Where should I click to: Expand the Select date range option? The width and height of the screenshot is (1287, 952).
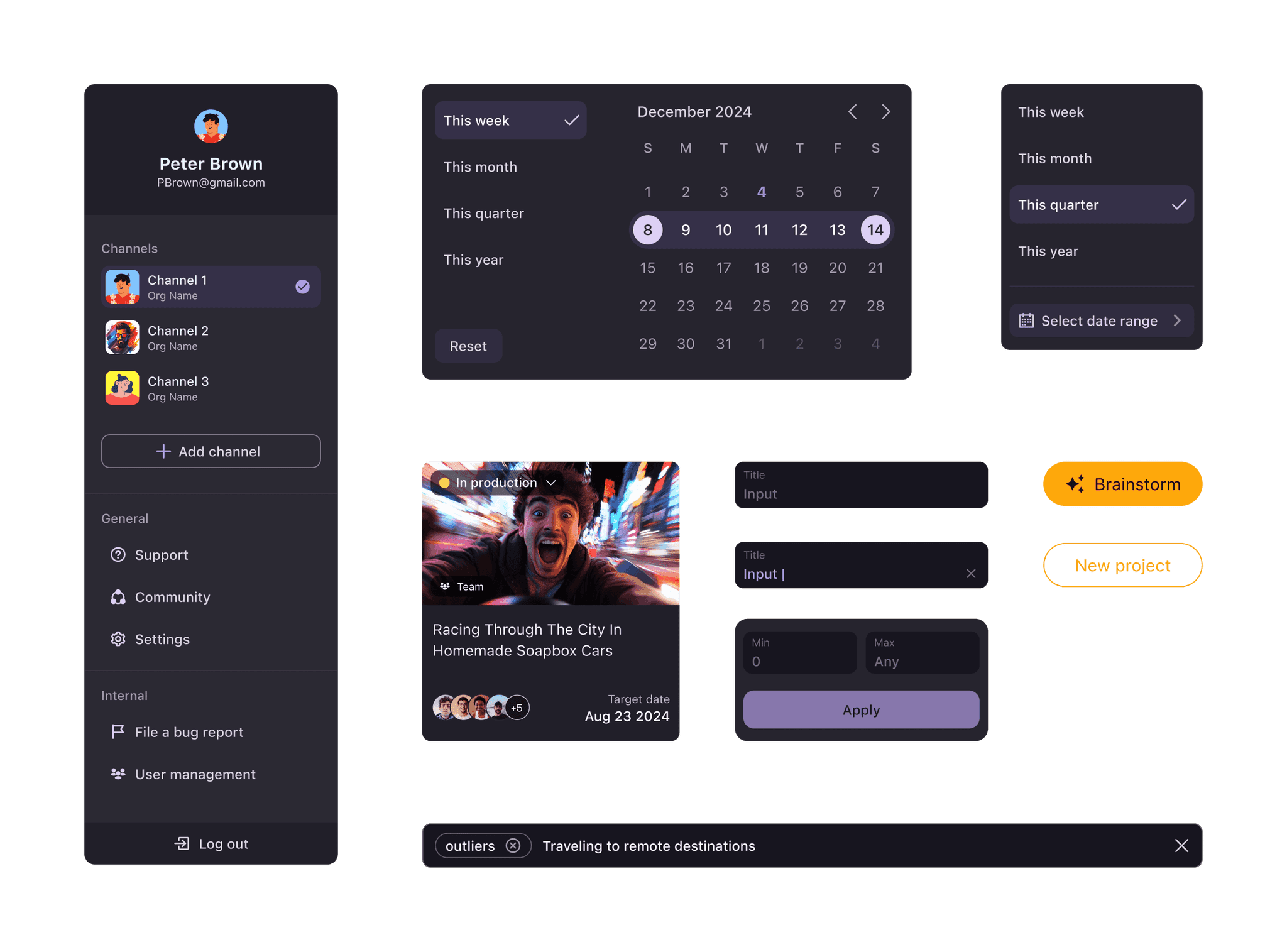point(1101,320)
